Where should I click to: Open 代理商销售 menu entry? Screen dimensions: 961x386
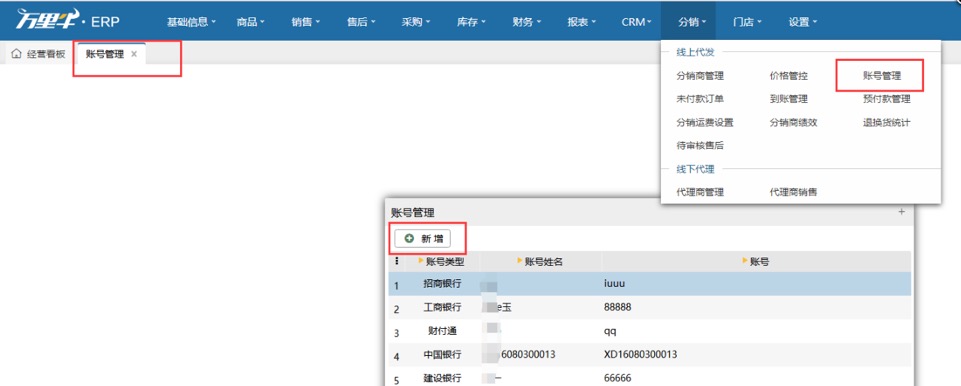pos(794,192)
